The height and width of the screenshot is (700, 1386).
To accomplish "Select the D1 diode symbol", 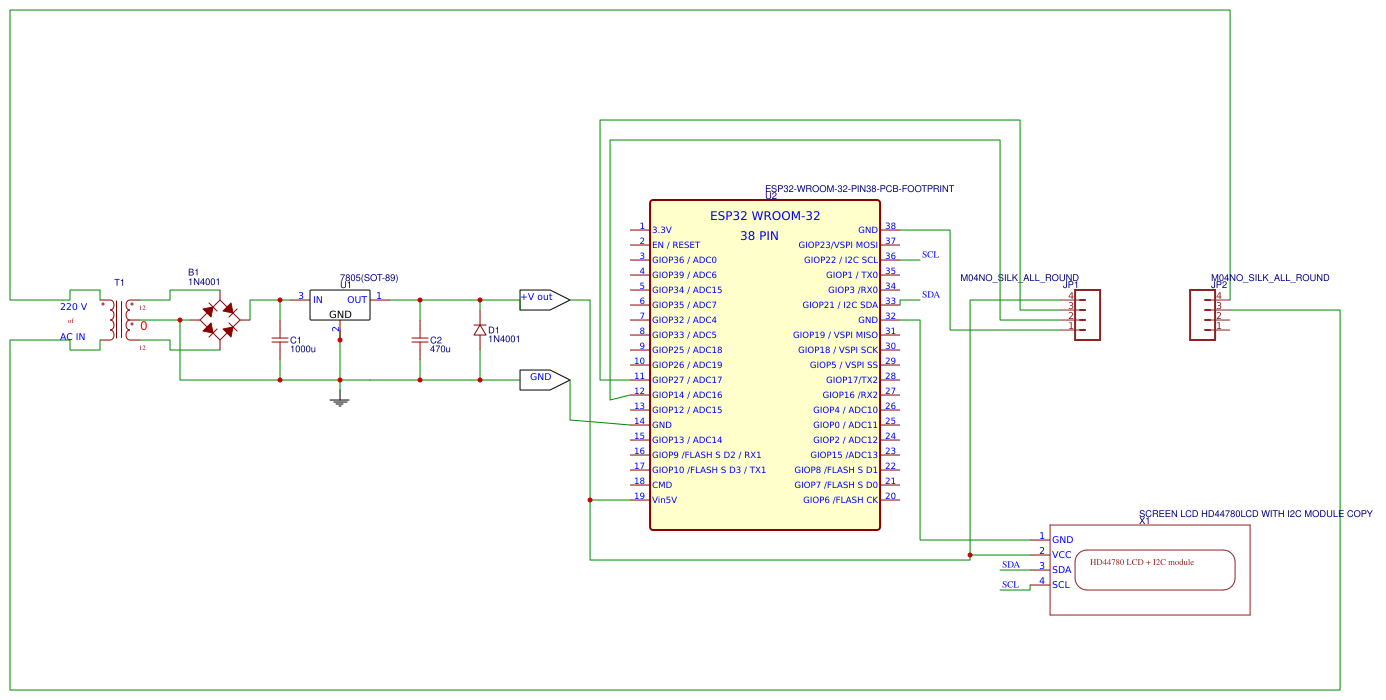I will pos(480,330).
